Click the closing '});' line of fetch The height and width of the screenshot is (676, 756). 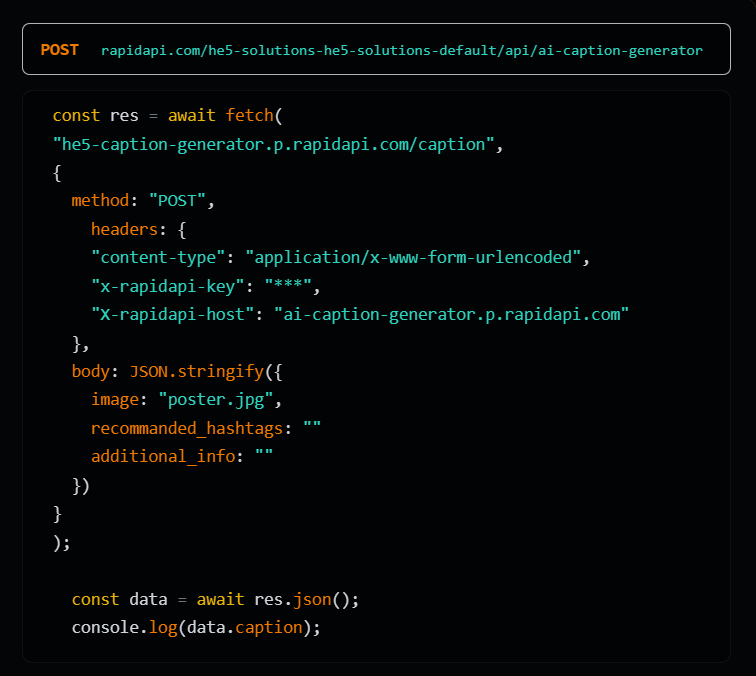point(62,543)
